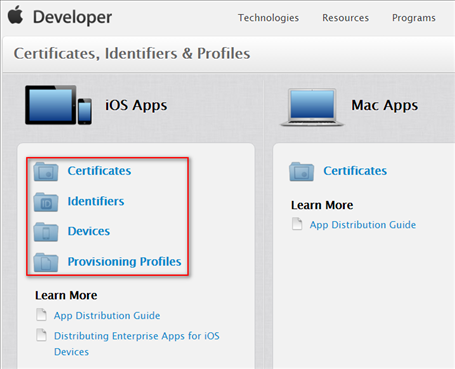Click the iPad and iPhone iOS Apps image
The image size is (455, 369).
(x=58, y=105)
